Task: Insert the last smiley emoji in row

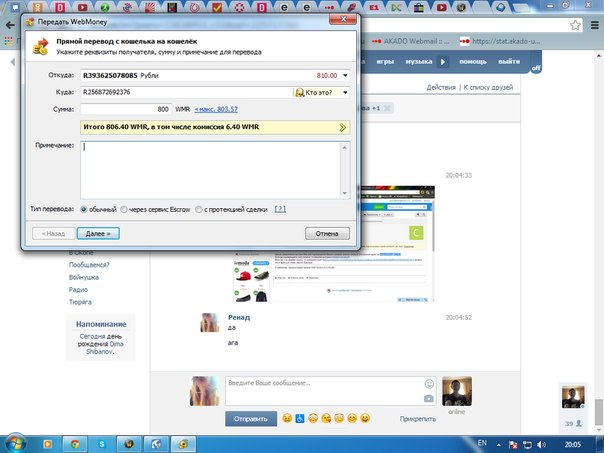Action: pos(365,418)
